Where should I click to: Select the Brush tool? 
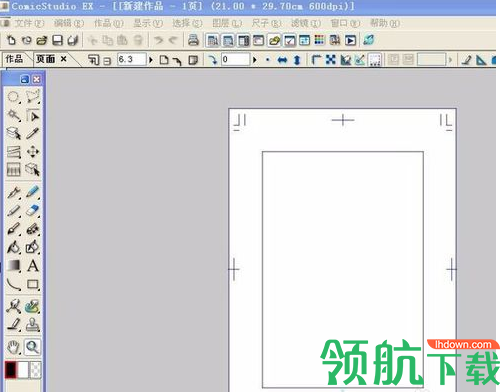14,229
